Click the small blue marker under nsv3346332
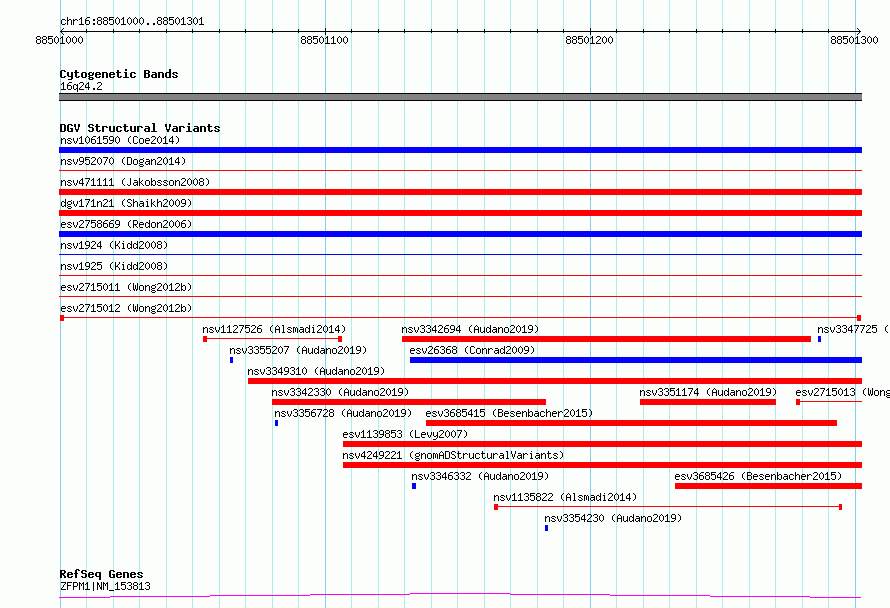 [x=414, y=487]
